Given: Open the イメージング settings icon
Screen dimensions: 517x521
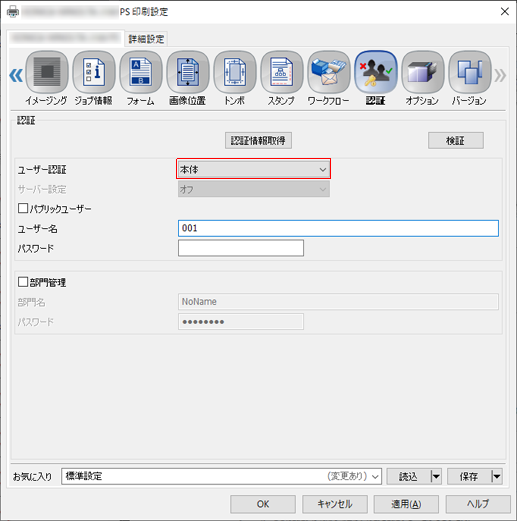Looking at the screenshot, I should click(x=47, y=72).
